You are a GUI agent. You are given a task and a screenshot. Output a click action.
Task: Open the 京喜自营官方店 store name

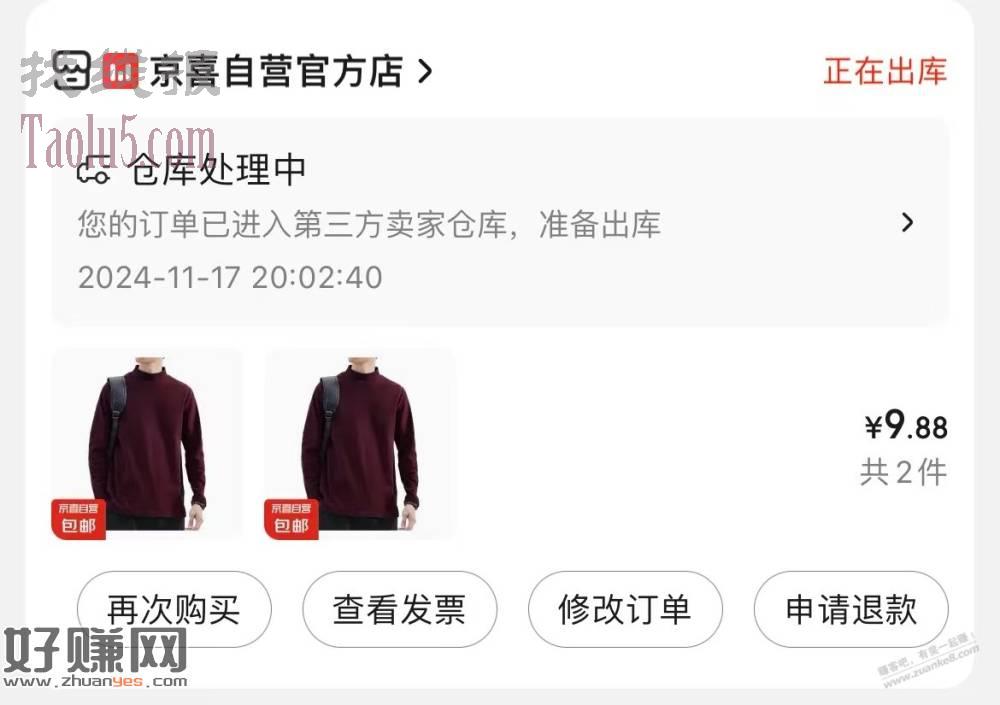pyautogui.click(x=276, y=71)
